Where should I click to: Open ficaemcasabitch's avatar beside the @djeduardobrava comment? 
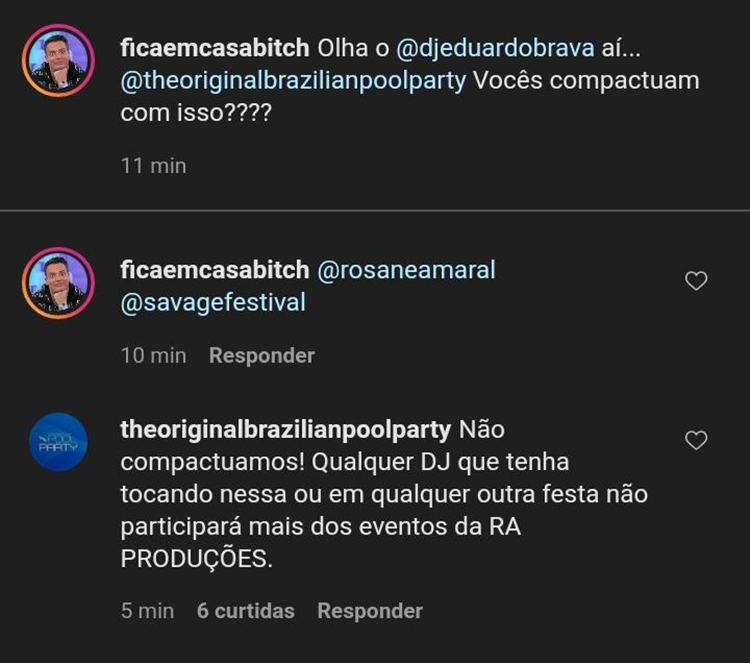58,62
